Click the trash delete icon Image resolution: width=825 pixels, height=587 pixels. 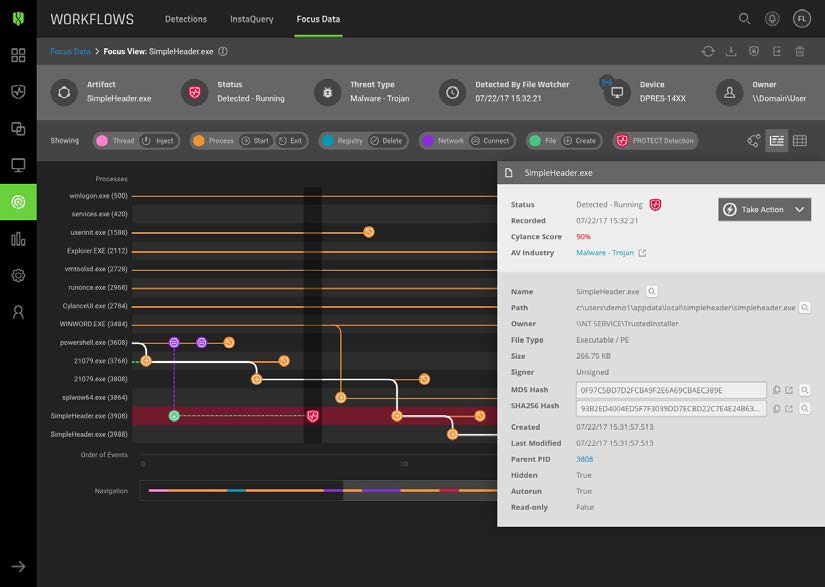tap(800, 52)
